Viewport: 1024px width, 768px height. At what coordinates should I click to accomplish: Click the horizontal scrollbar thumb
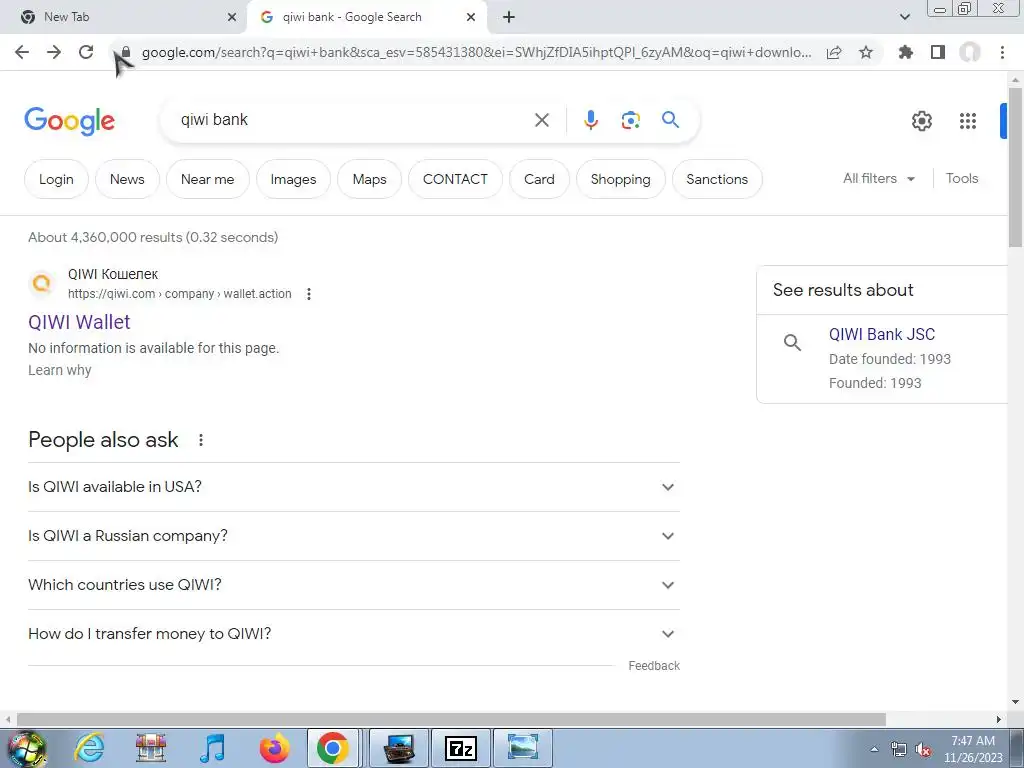pos(451,719)
